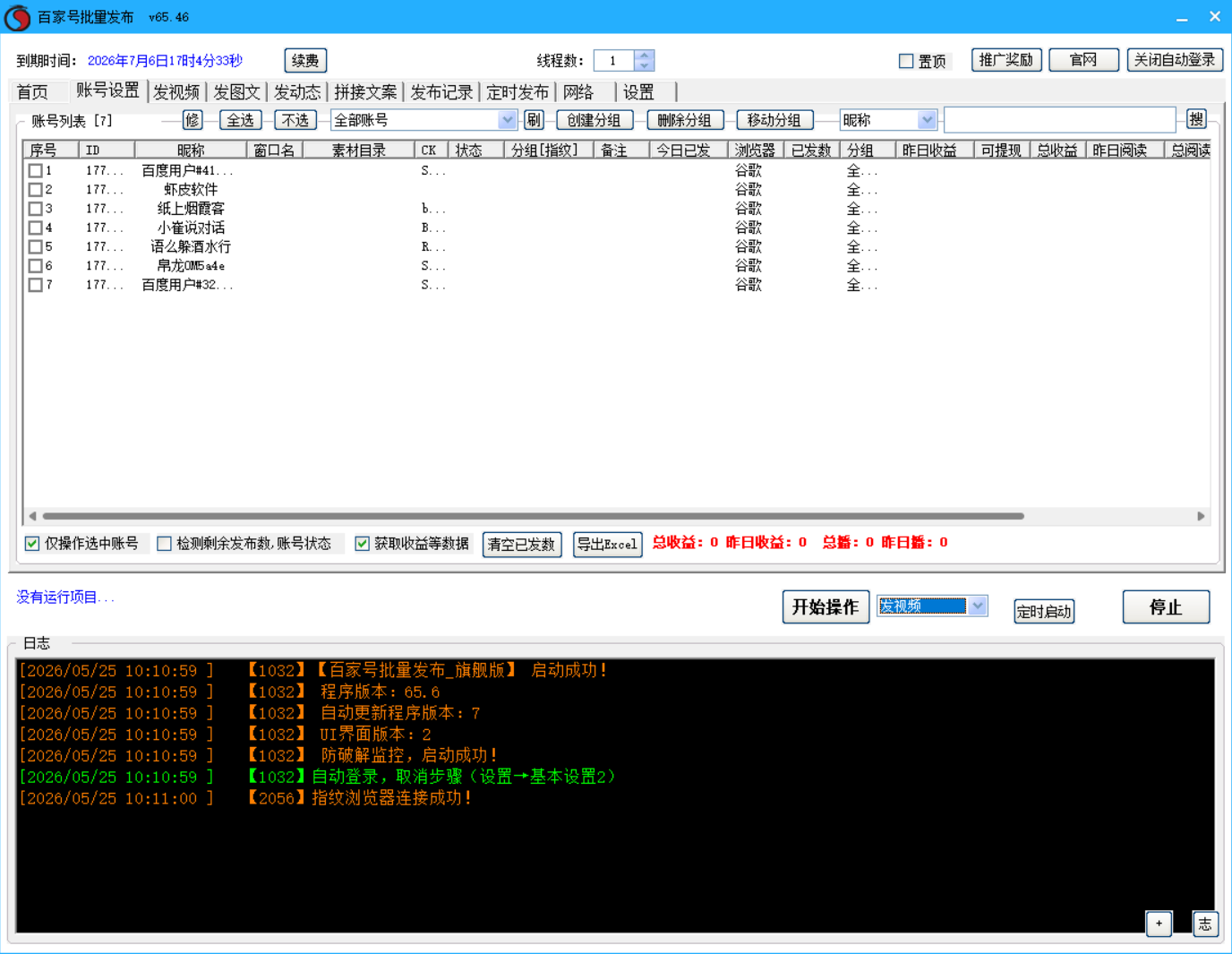Enable 检测剩余发布数,账号状态 checkbox

click(164, 544)
